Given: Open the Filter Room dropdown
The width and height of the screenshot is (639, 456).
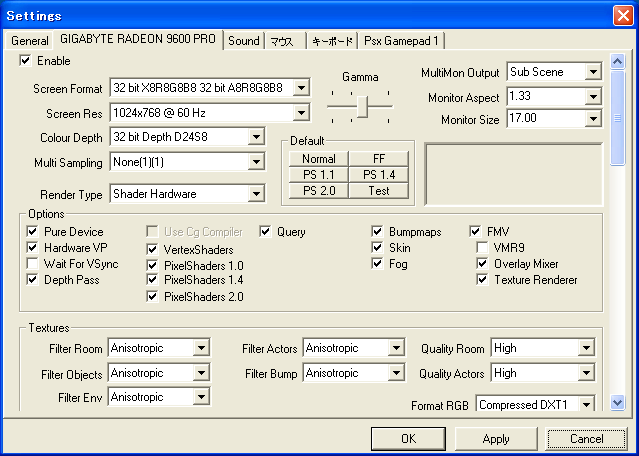Looking at the screenshot, I should coord(201,349).
